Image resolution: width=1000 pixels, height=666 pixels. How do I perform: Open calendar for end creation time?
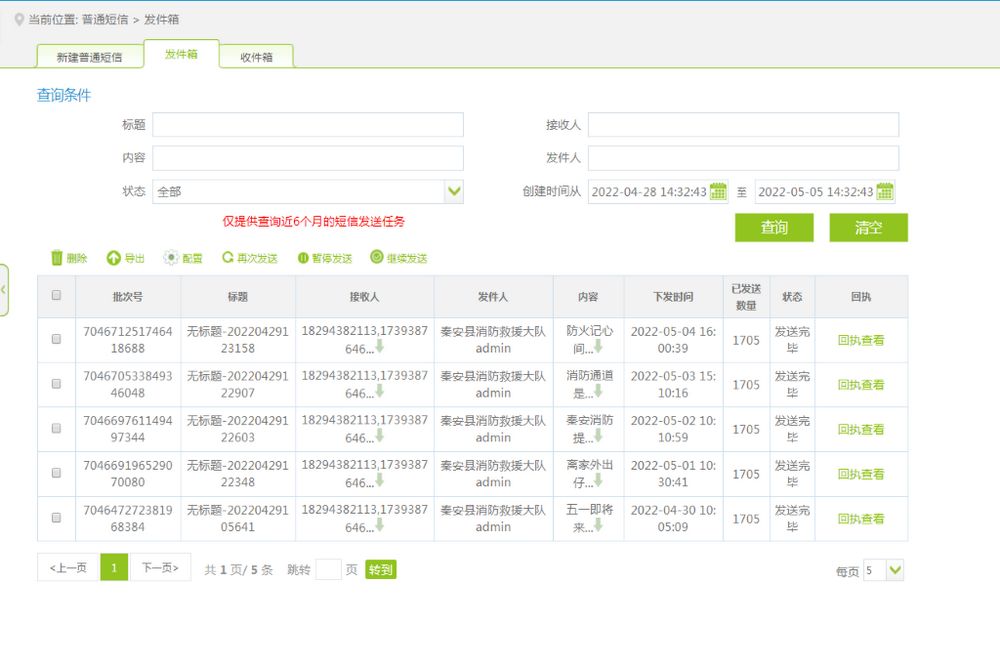coord(885,192)
